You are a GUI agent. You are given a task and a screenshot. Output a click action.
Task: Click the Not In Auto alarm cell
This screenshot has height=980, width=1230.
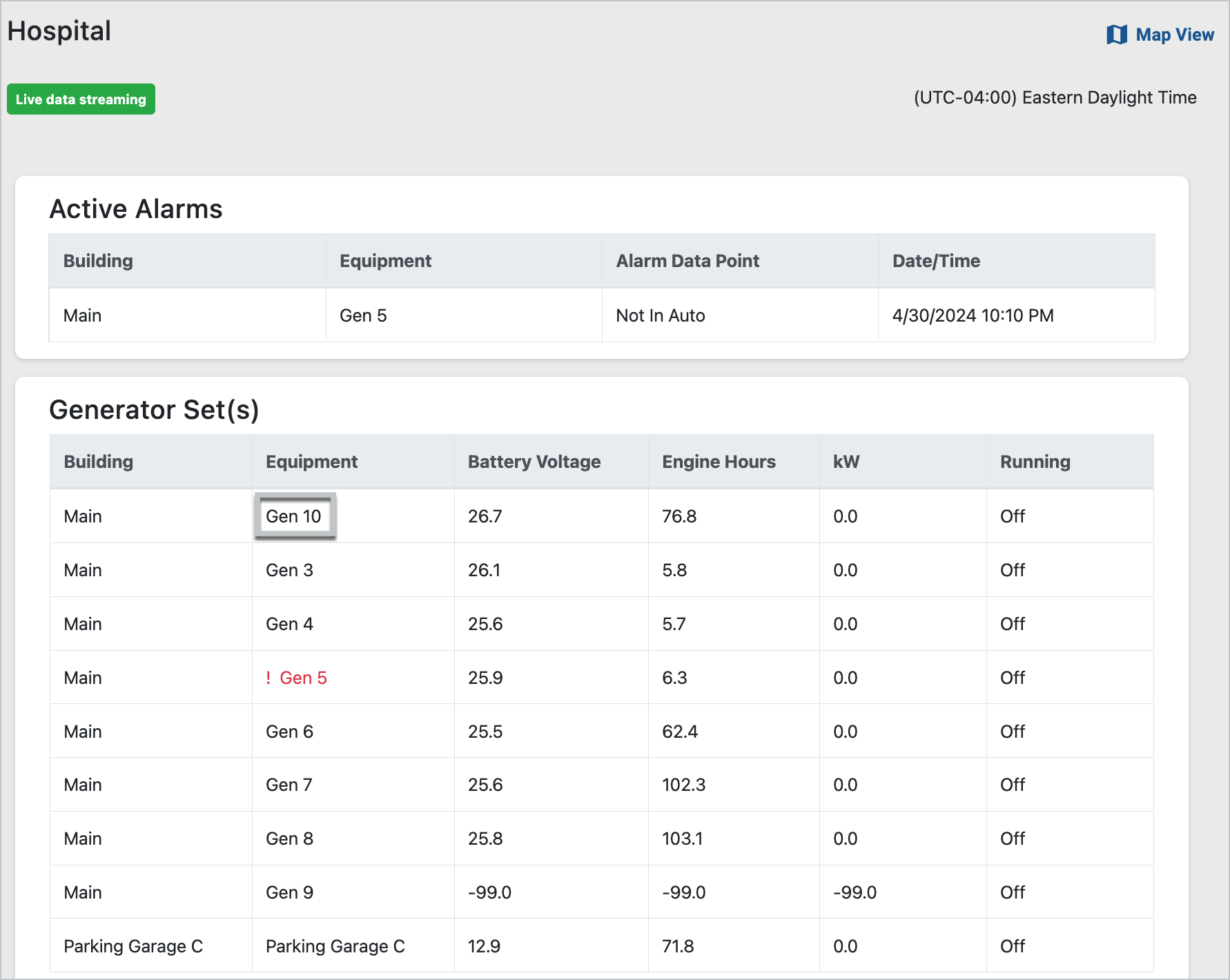point(660,315)
